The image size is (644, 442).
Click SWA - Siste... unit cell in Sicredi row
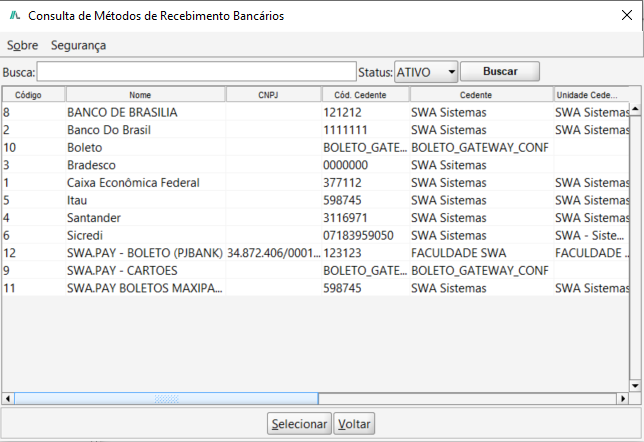tap(589, 235)
